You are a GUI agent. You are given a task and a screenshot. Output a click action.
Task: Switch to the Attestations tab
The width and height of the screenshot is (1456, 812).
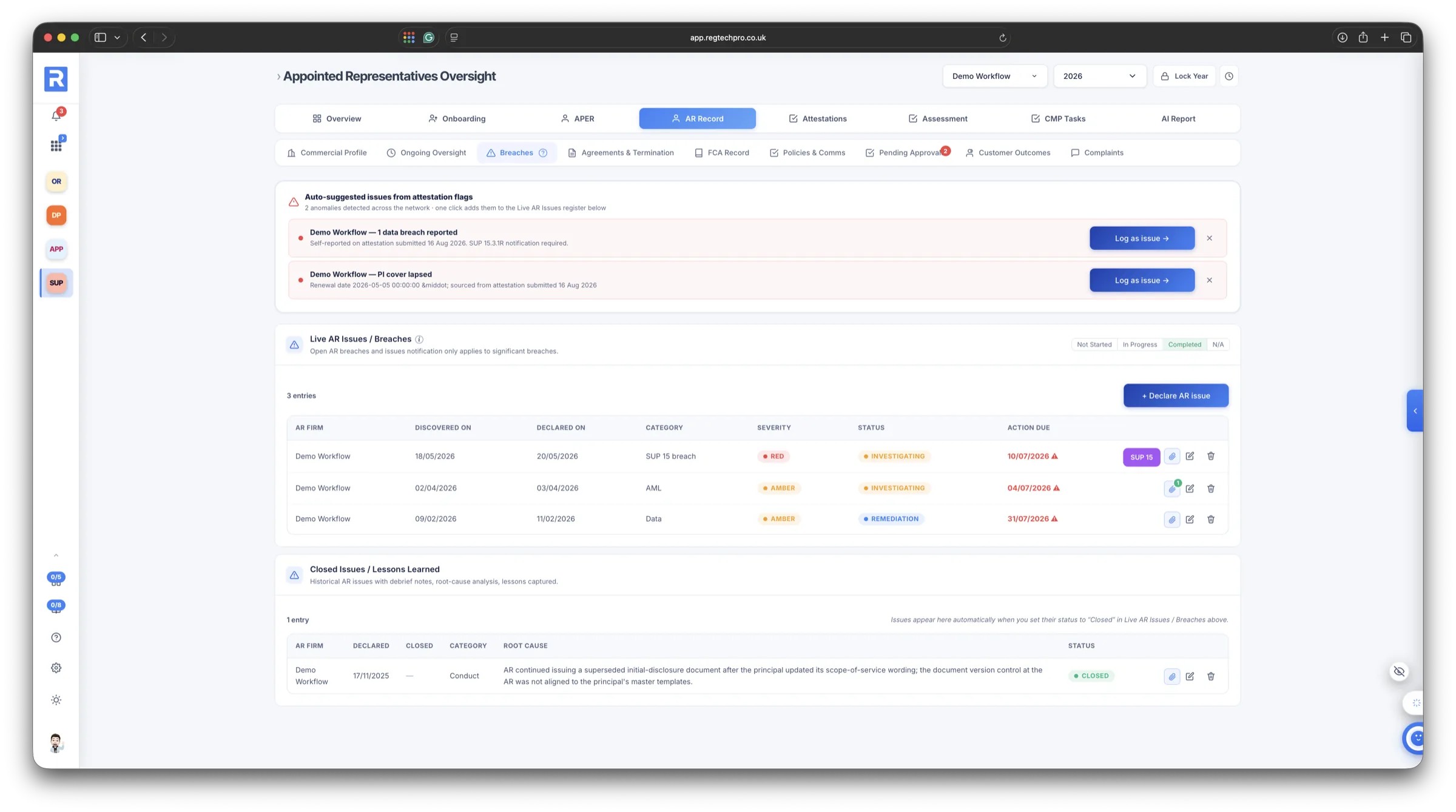point(817,119)
